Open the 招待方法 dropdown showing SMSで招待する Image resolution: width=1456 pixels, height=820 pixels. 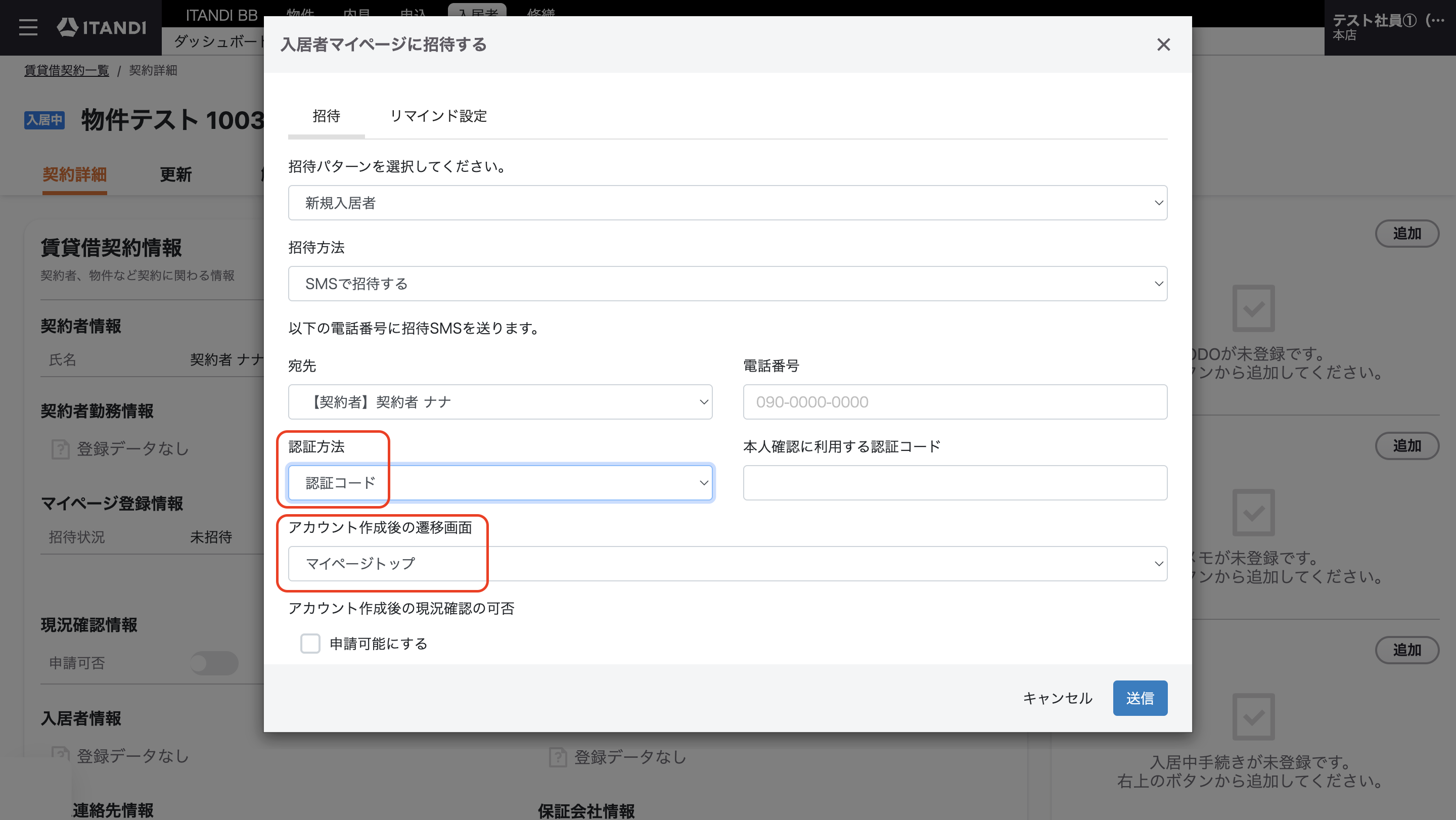click(727, 284)
